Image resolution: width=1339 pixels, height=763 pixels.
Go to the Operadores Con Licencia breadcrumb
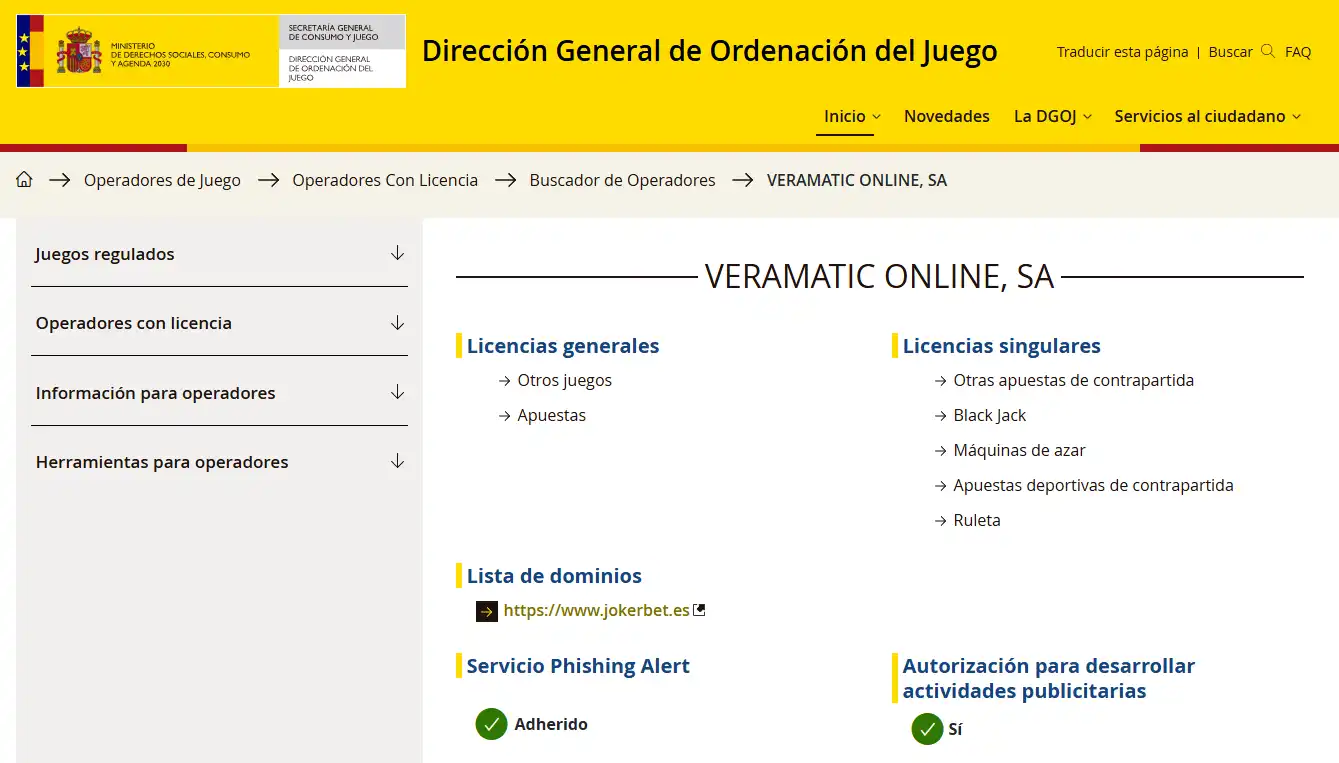click(x=385, y=180)
